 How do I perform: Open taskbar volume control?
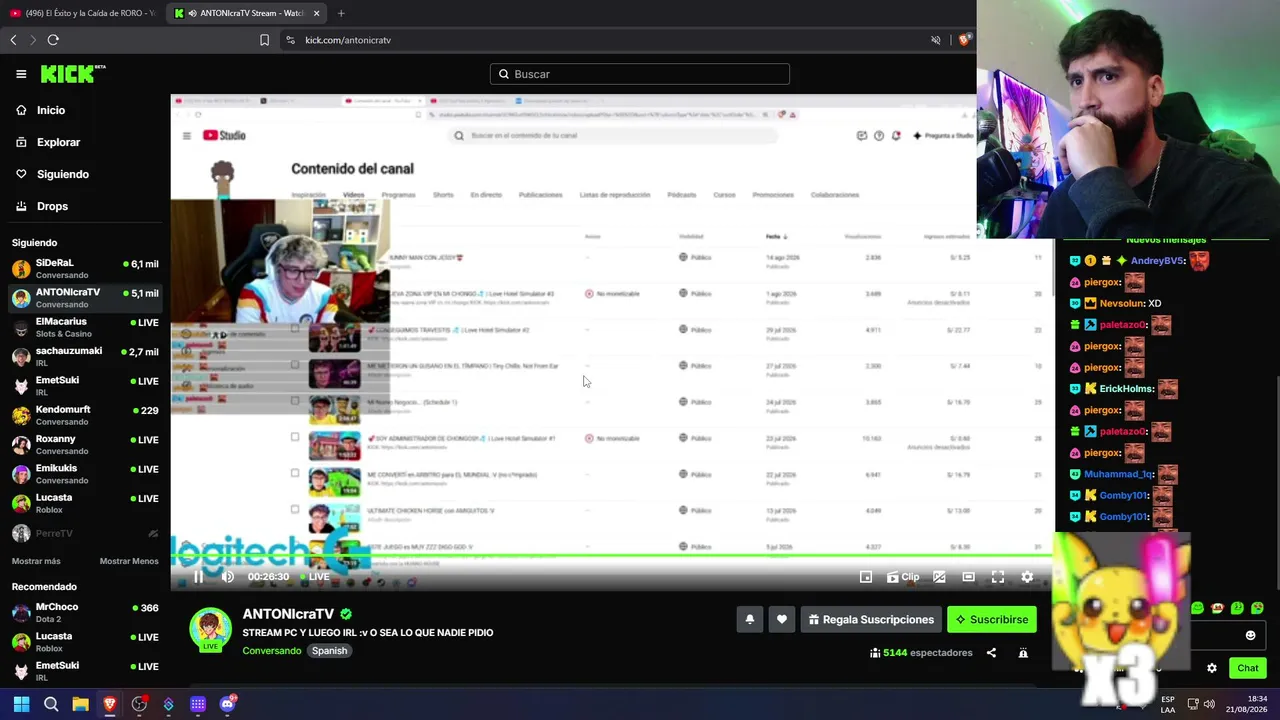click(x=1209, y=704)
